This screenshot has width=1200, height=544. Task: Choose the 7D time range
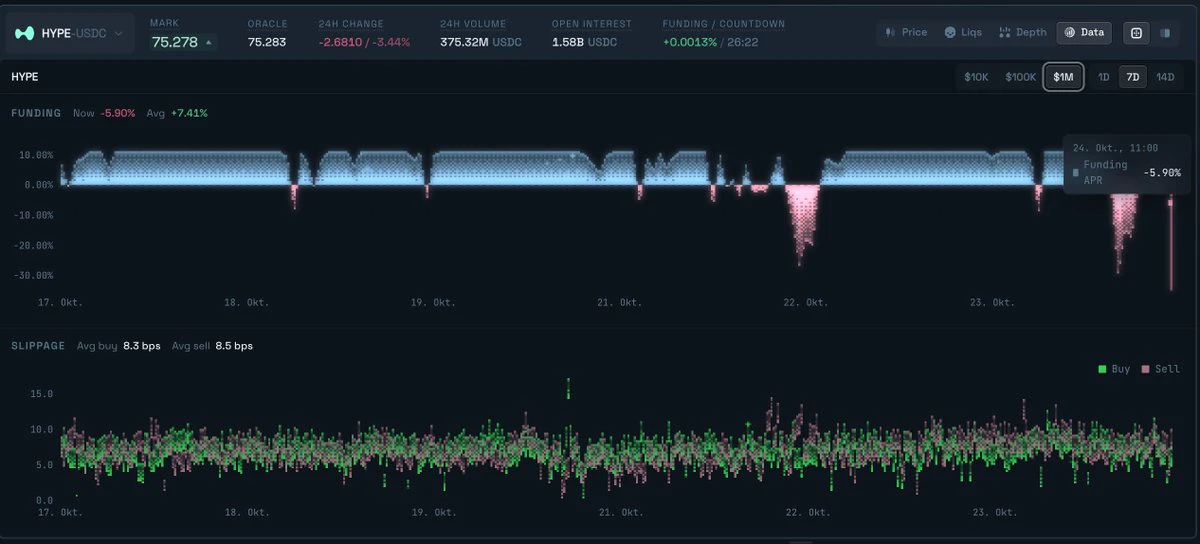pyautogui.click(x=1132, y=77)
